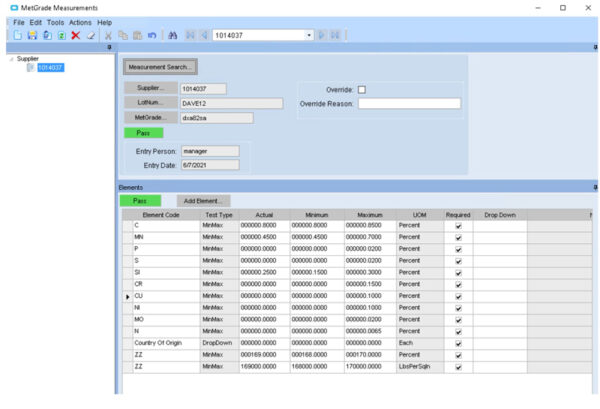Click the Cut scissors icon
This screenshot has width=600, height=409.
click(x=109, y=35)
